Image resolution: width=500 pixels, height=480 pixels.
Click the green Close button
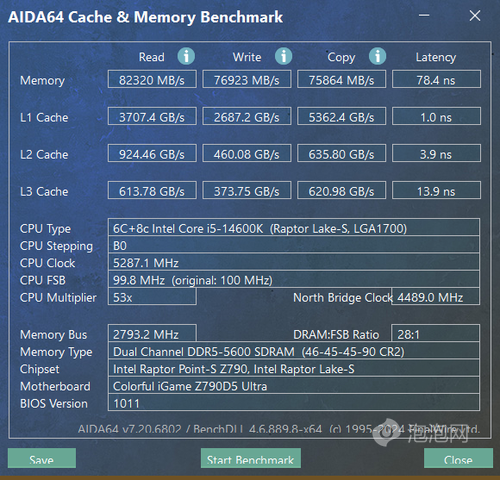pyautogui.click(x=458, y=458)
